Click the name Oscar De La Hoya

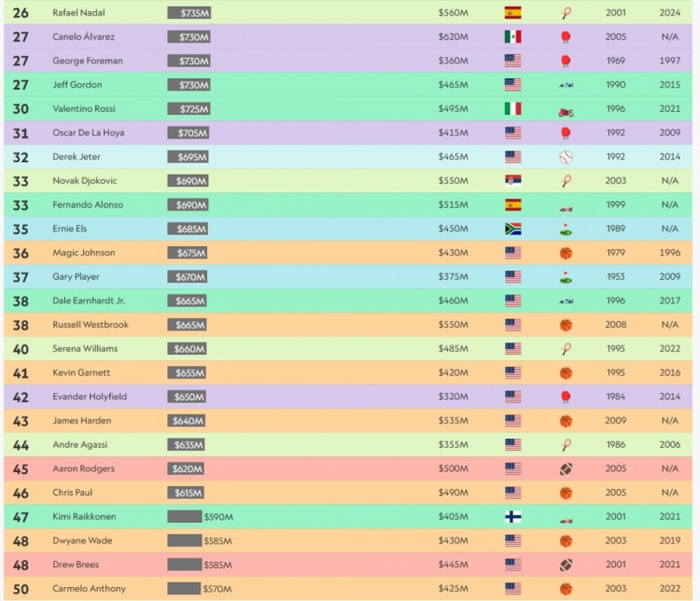88,133
